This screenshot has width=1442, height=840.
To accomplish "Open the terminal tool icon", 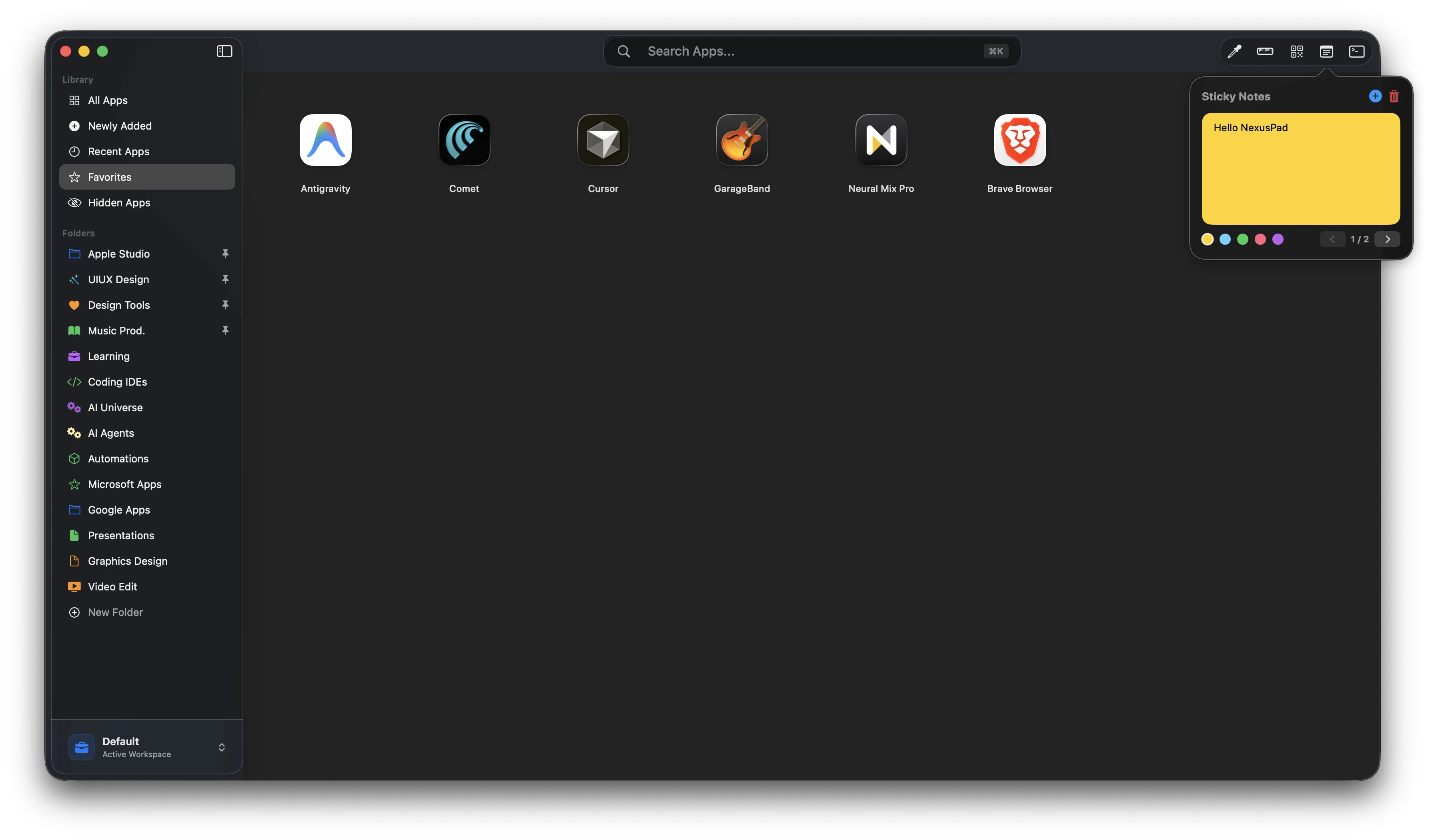I will (x=1357, y=52).
